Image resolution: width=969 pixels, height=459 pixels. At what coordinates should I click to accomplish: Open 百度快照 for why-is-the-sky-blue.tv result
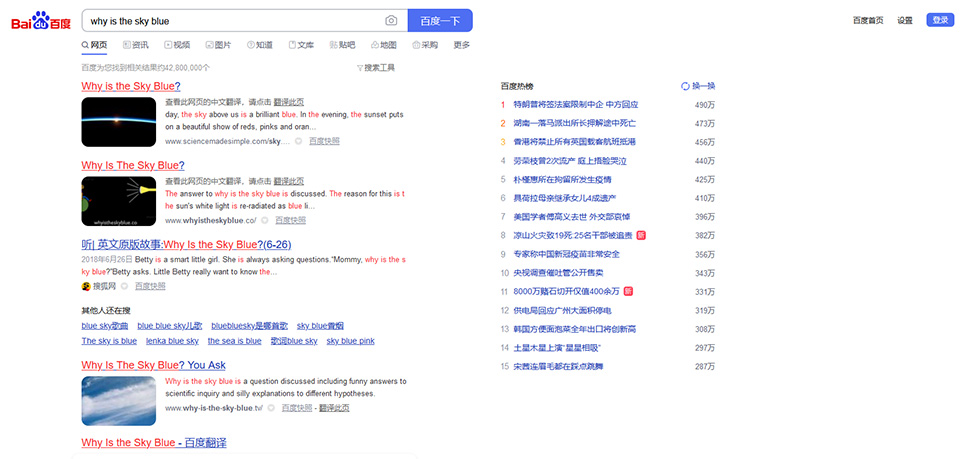[297, 408]
